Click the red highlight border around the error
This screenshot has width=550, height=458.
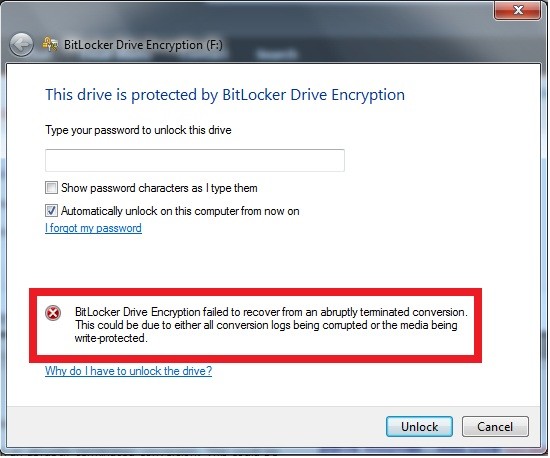(x=255, y=292)
